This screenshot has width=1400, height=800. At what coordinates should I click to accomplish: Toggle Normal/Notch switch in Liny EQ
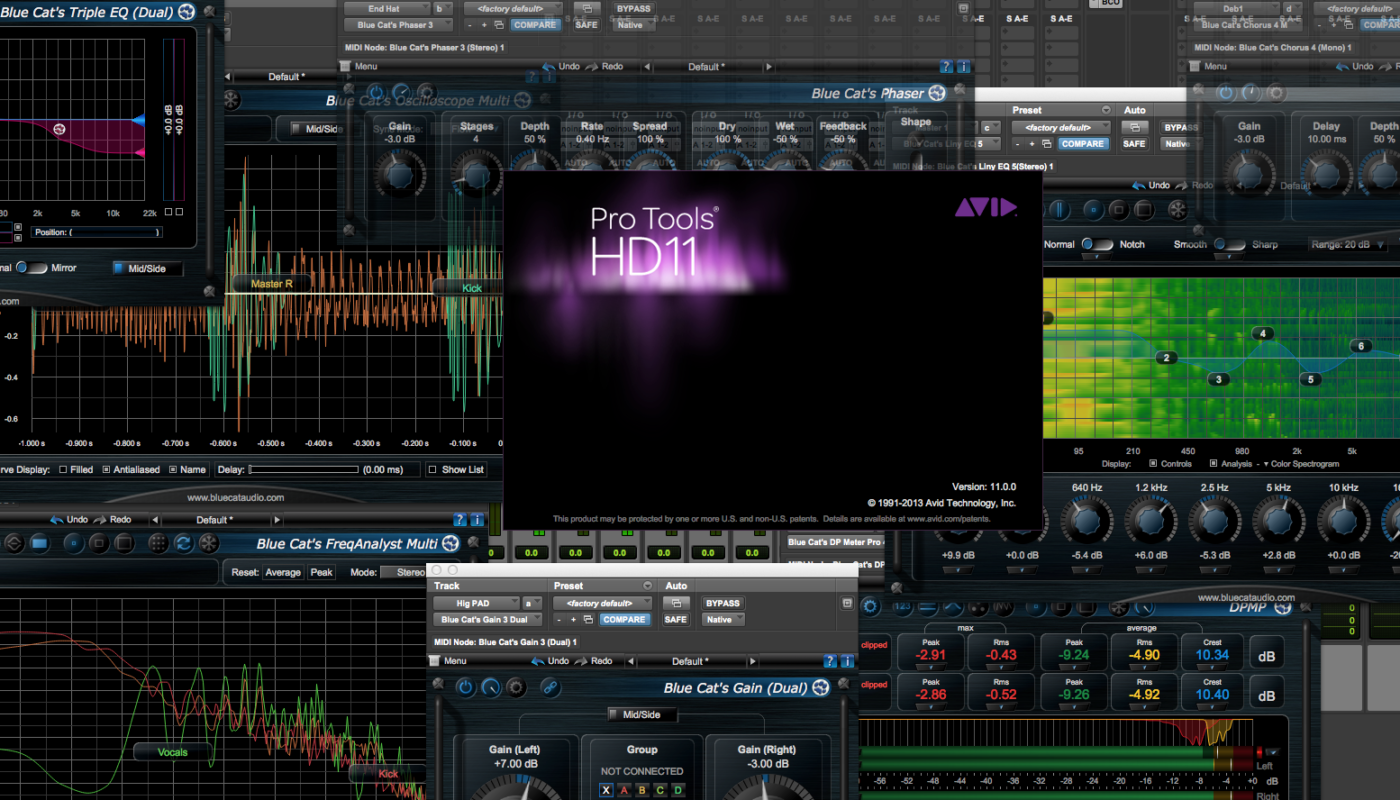pyautogui.click(x=1098, y=244)
